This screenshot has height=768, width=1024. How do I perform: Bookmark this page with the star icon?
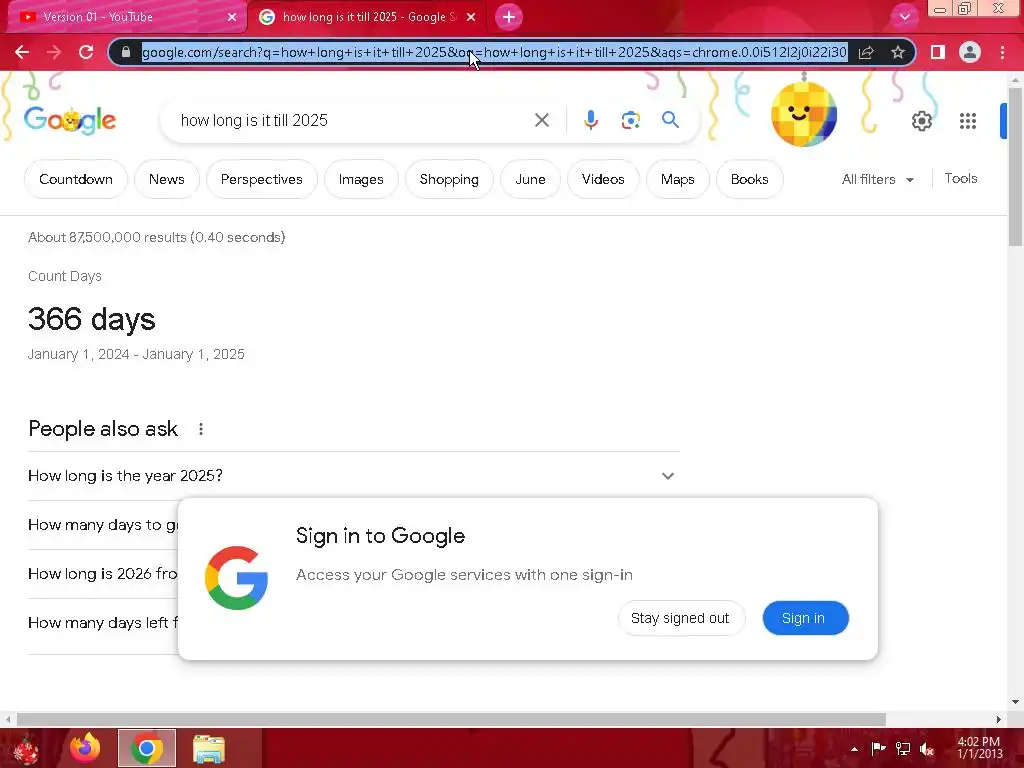coord(898,52)
